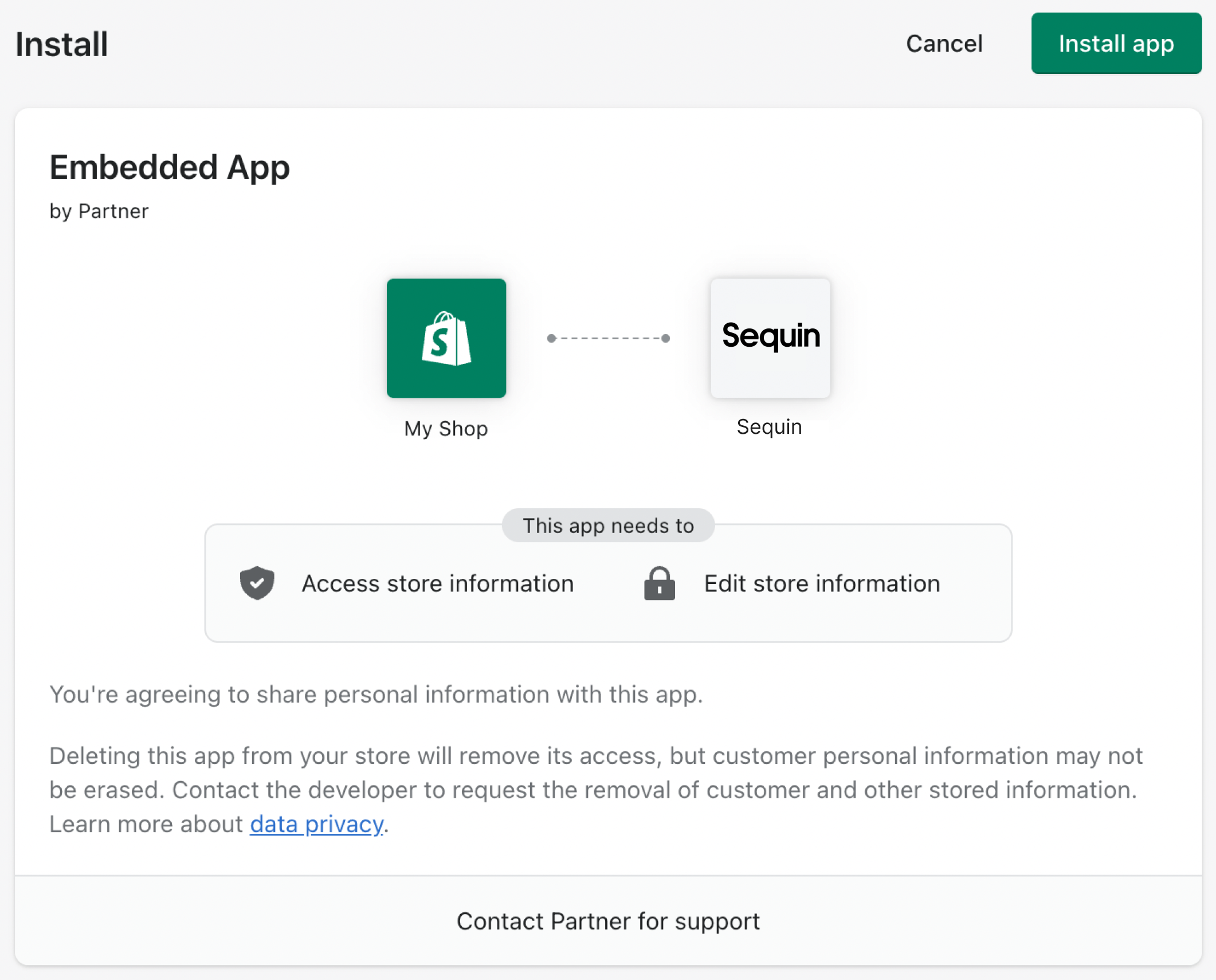This screenshot has height=980, width=1216.
Task: Cancel the app installation
Action: 944,44
